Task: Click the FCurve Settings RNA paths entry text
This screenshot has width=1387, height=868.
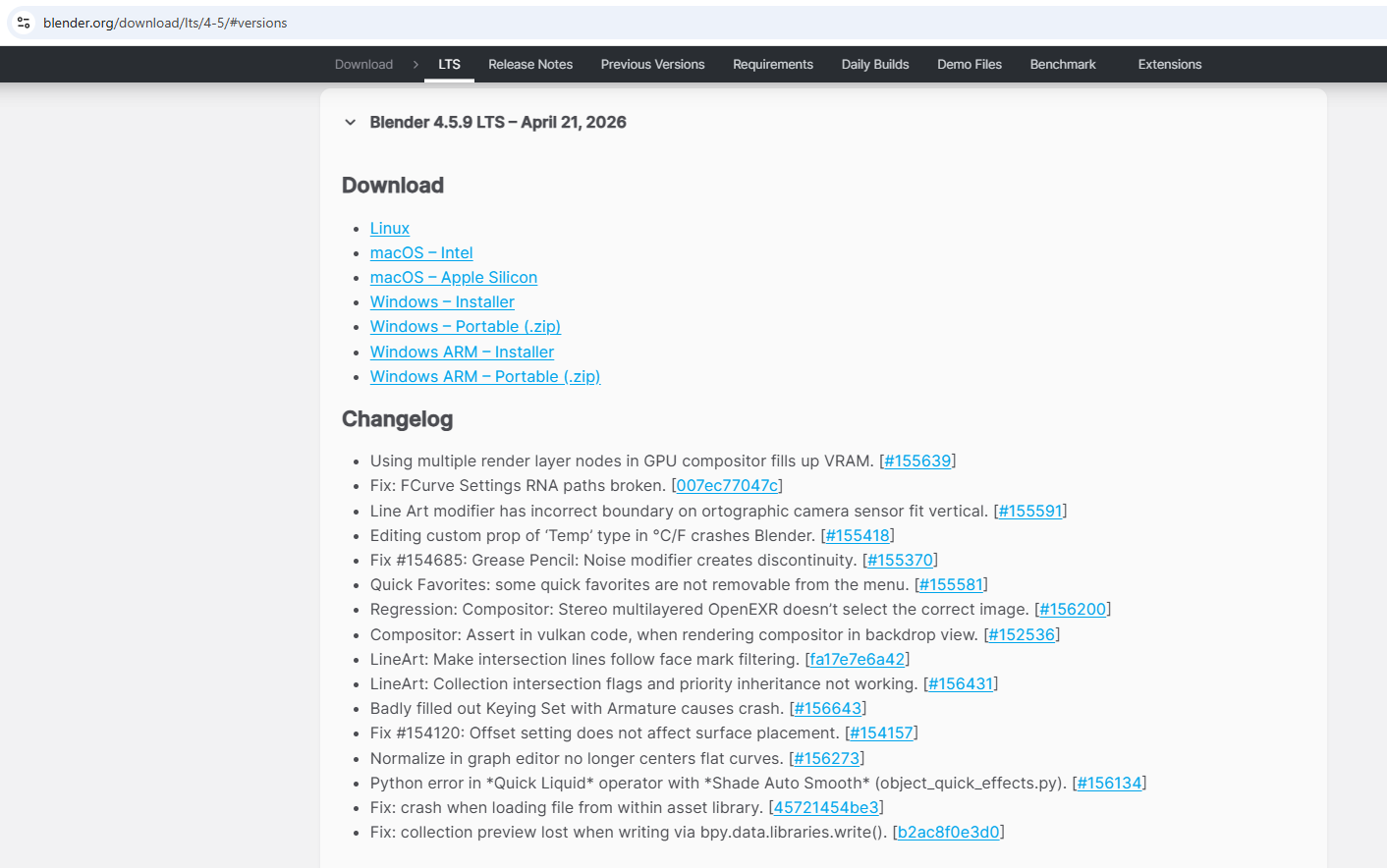Action: (x=518, y=486)
